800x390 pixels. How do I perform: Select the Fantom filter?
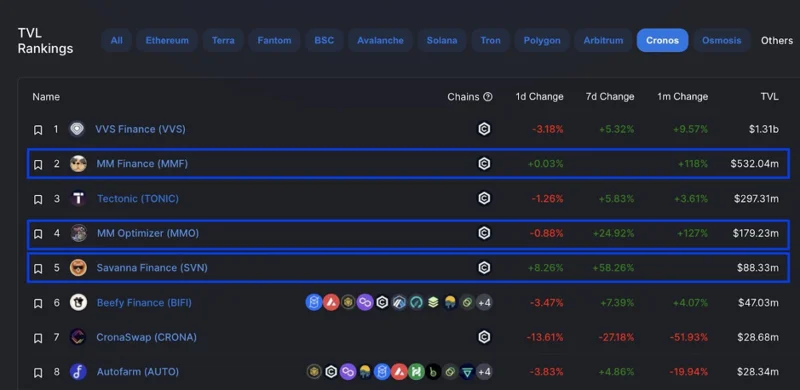click(274, 40)
